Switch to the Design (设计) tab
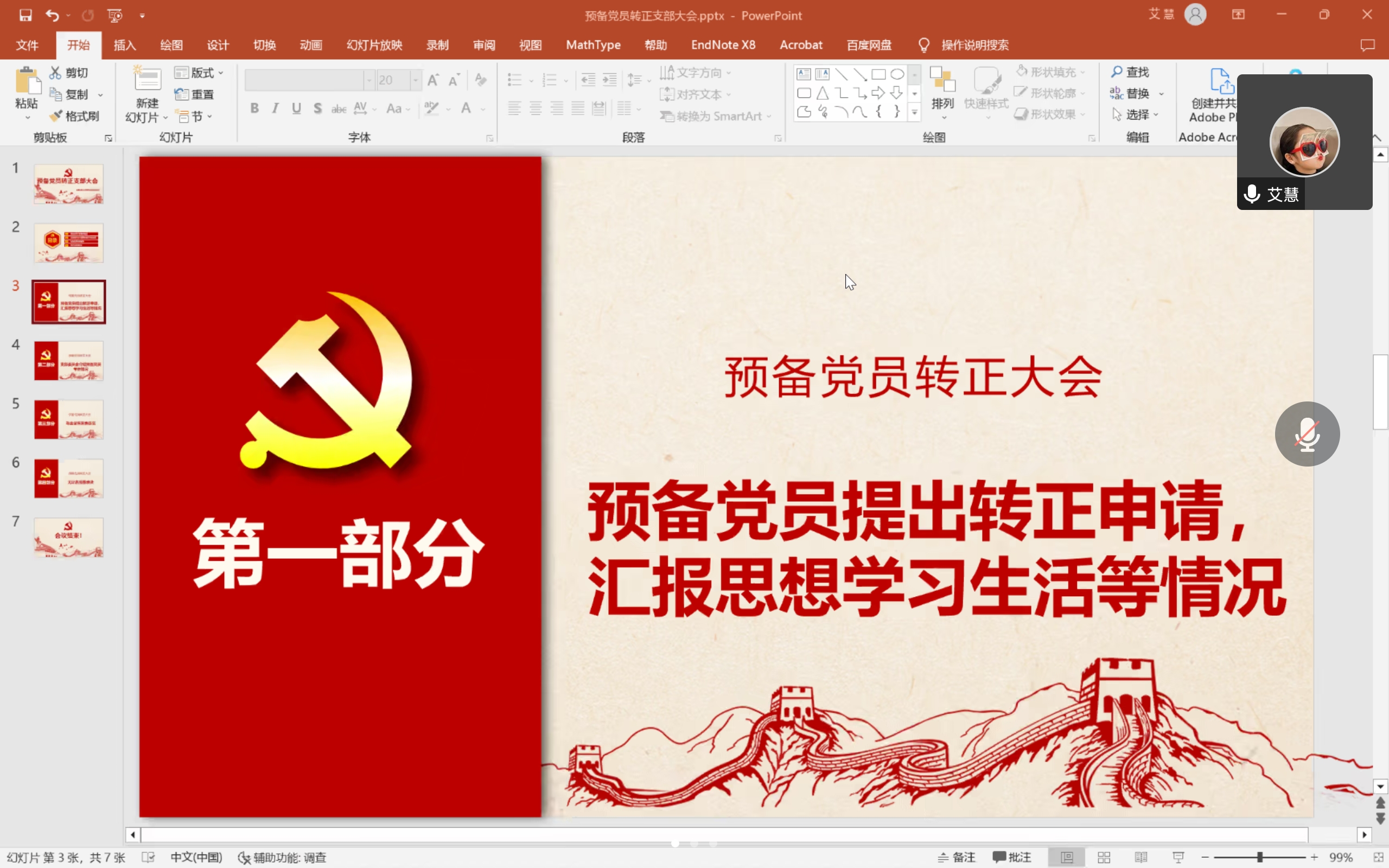The height and width of the screenshot is (868, 1389). click(218, 45)
